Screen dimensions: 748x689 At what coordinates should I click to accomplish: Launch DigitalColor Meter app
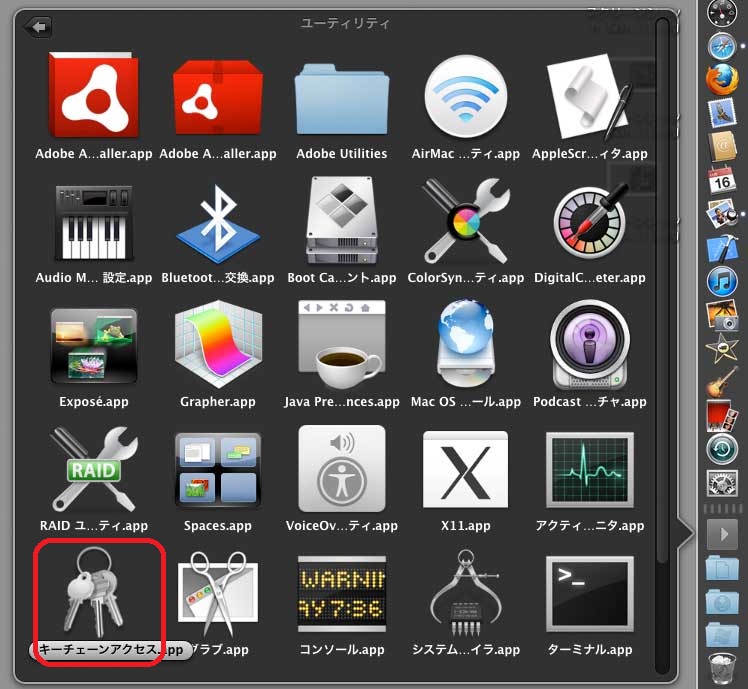coord(589,226)
